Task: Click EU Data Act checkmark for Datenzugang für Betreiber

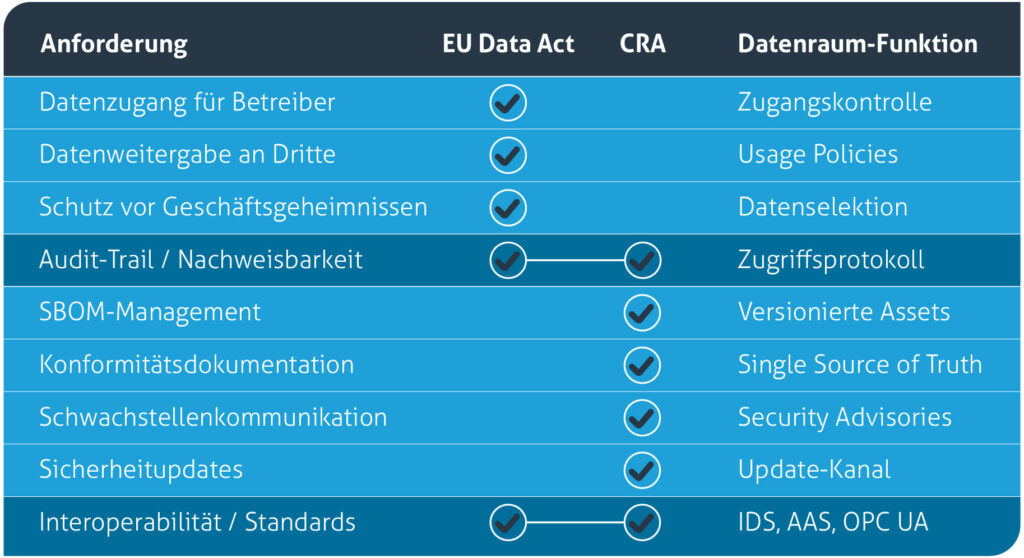Action: coord(508,103)
